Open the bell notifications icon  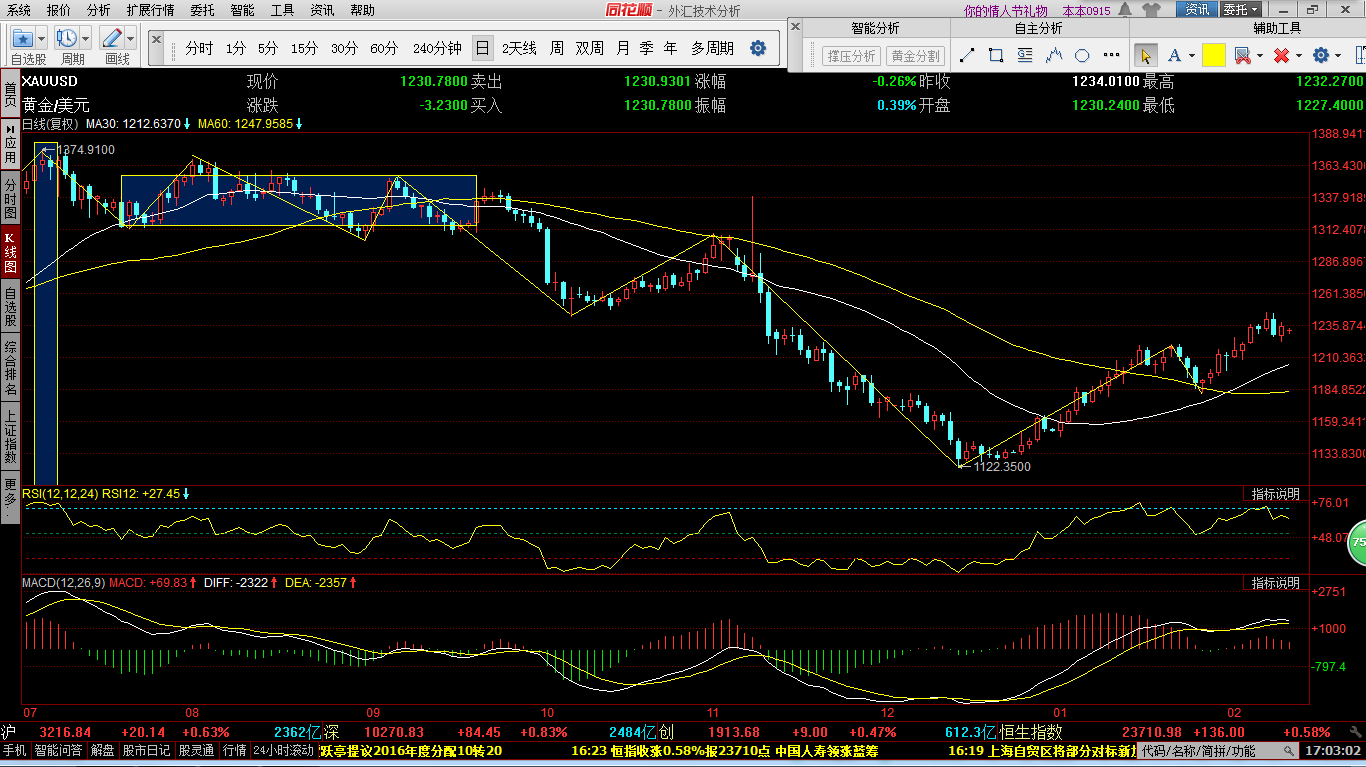coord(1125,10)
